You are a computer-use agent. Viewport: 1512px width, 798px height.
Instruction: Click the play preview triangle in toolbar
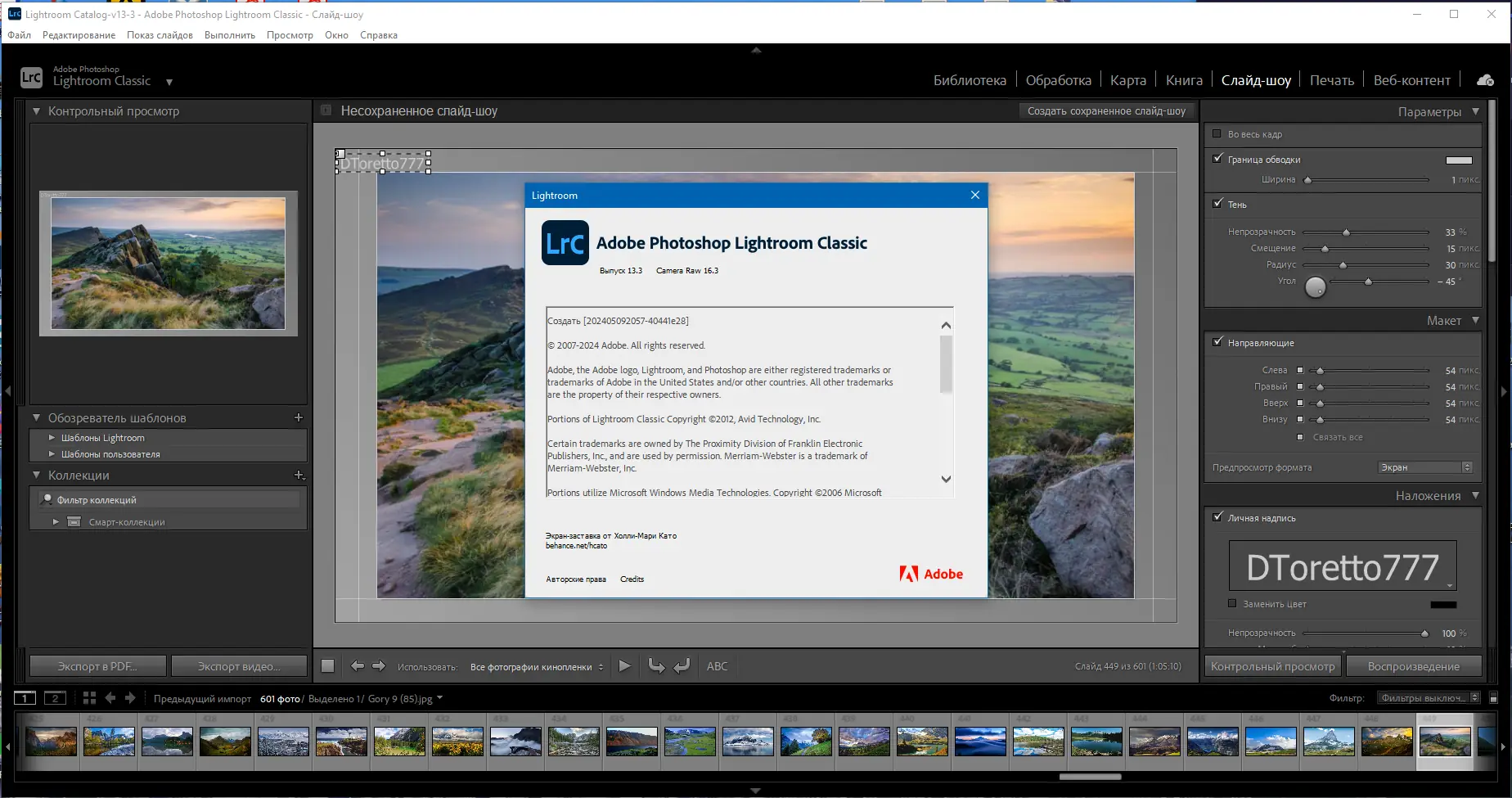(x=625, y=666)
